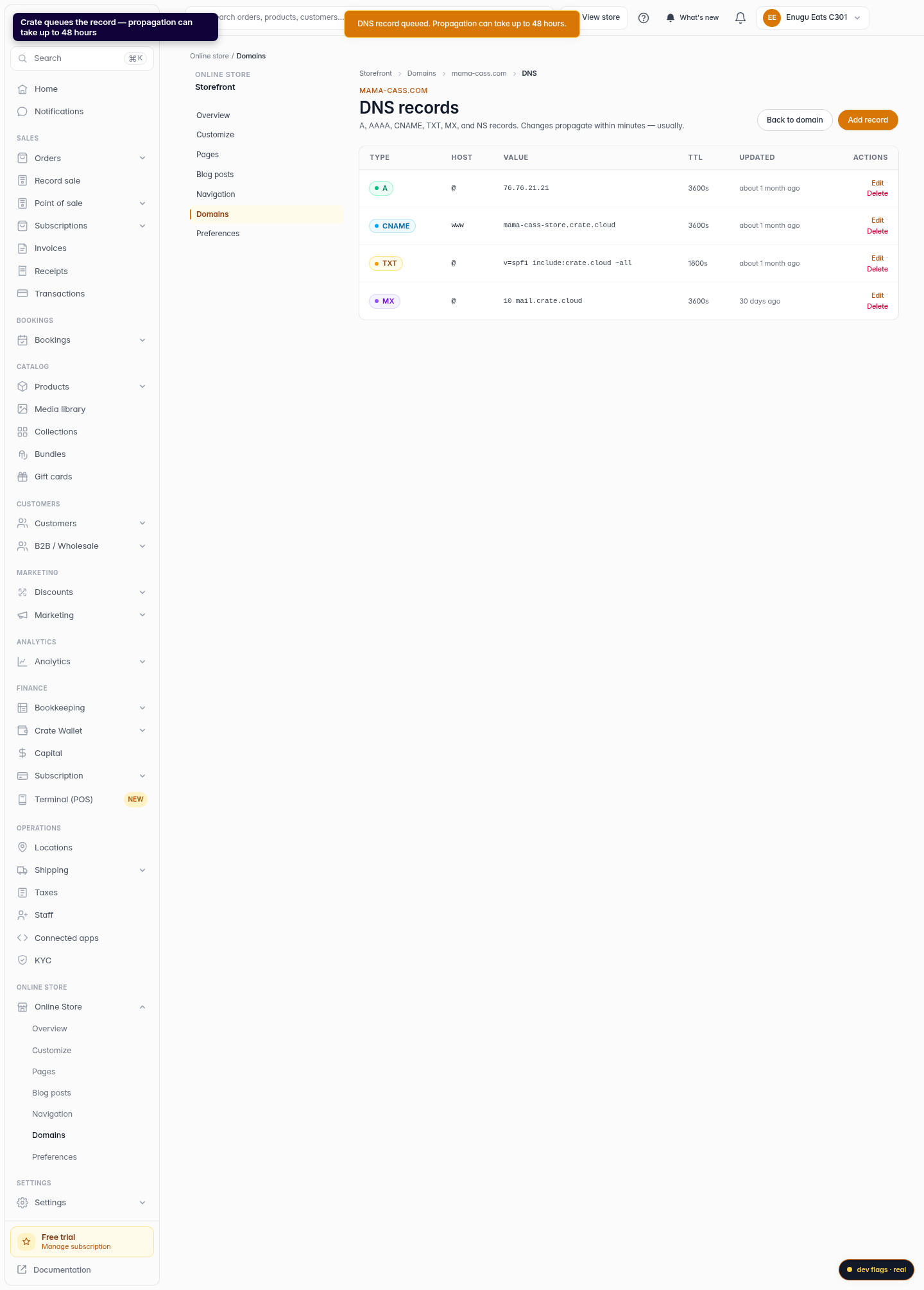Screen dimensions: 924x1290
Task: Click the Taxes icon
Action: 22,893
